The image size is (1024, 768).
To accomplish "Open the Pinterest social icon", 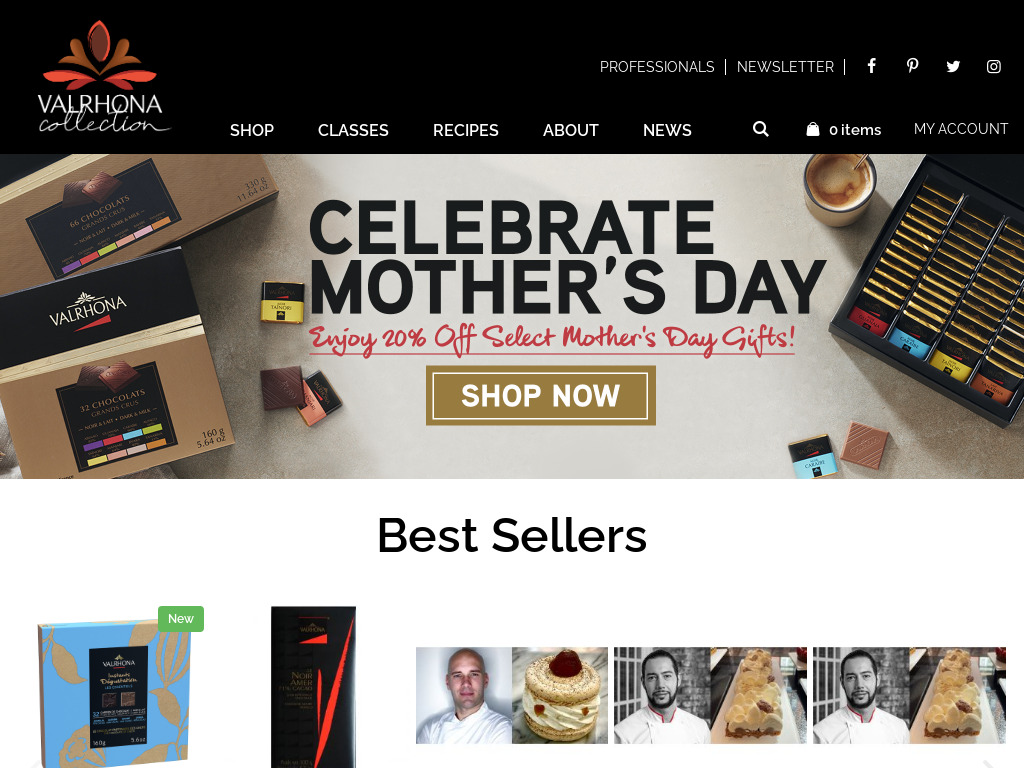I will pyautogui.click(x=912, y=66).
